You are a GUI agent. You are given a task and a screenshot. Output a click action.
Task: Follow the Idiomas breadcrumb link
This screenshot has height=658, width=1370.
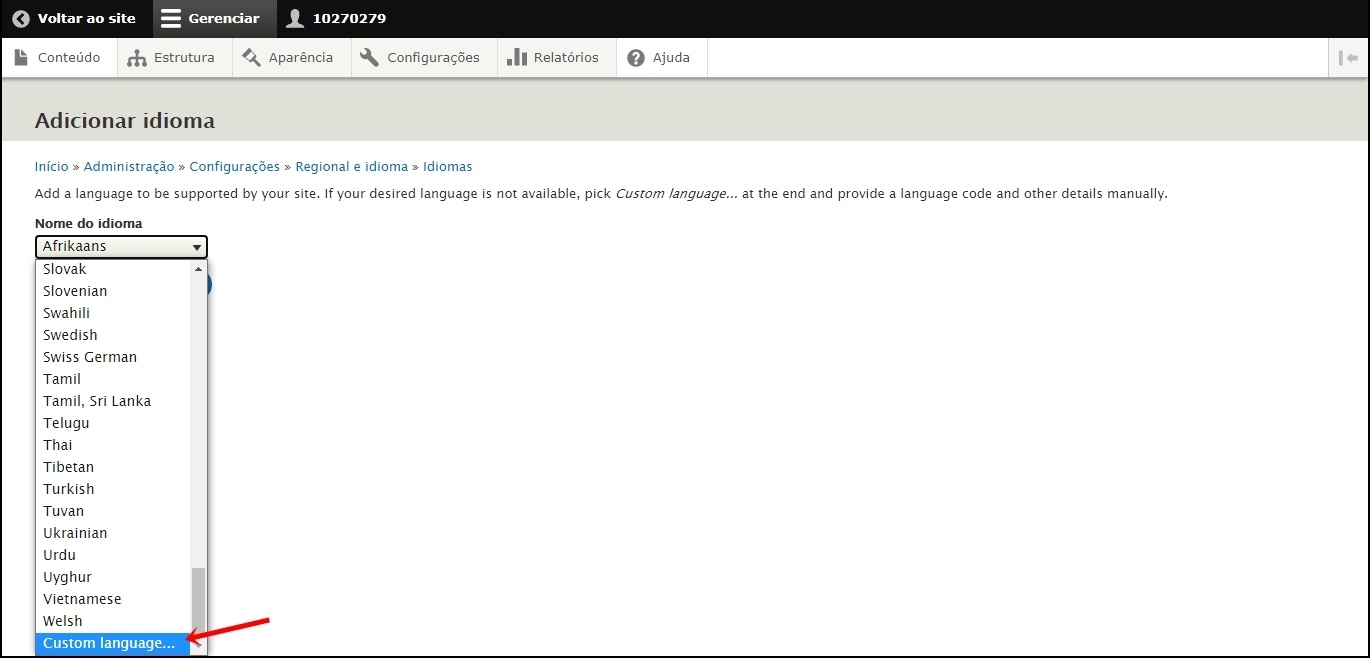tap(447, 167)
